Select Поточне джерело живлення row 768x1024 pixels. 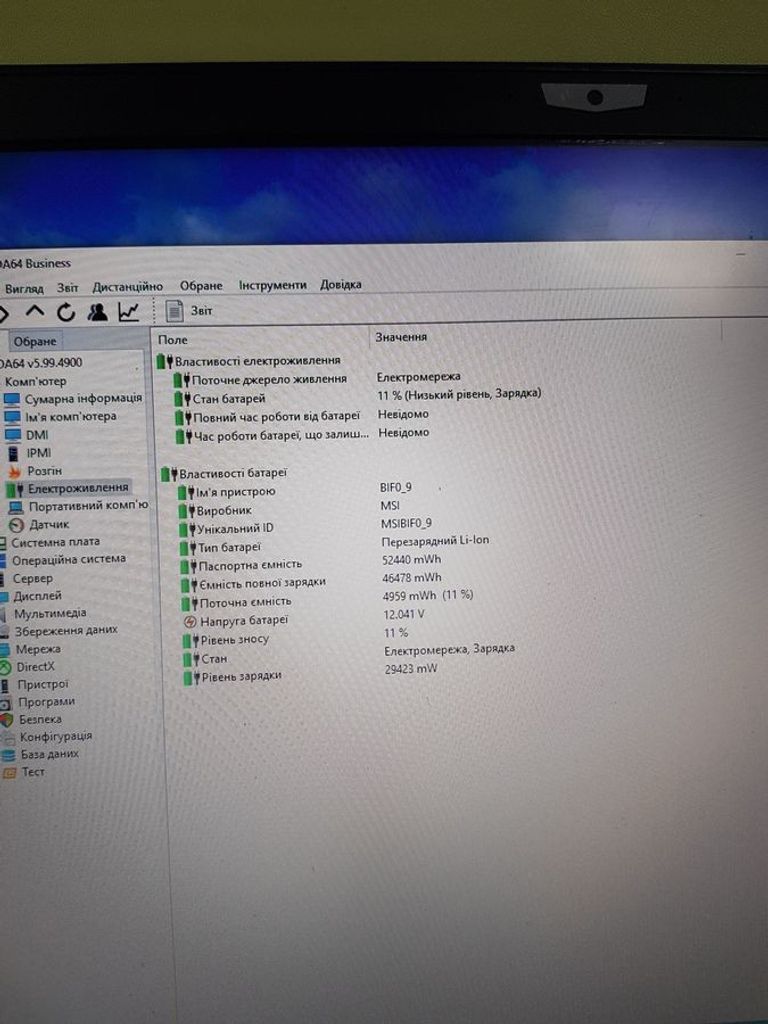(x=318, y=379)
